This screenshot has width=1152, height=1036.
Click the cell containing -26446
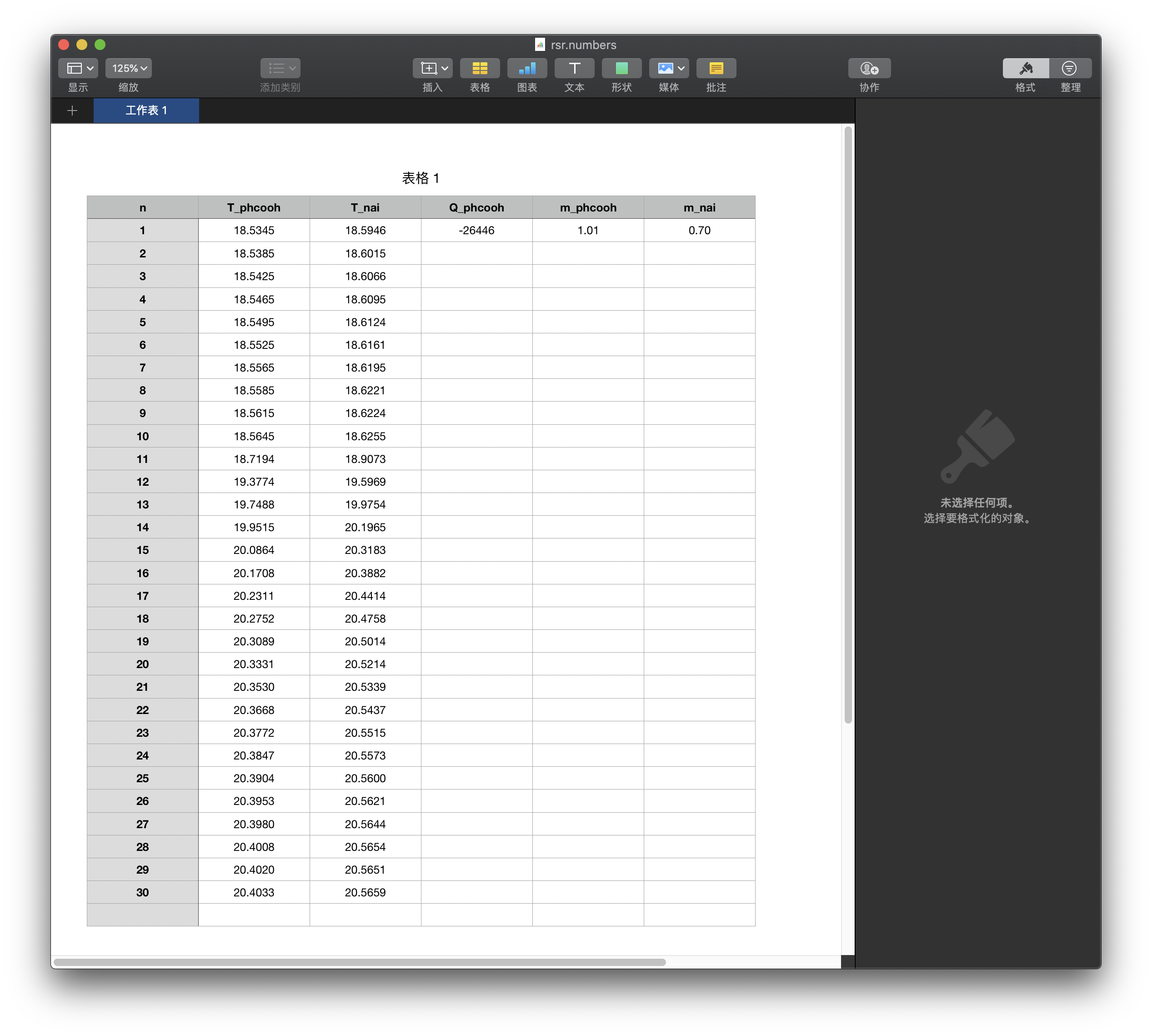click(x=476, y=231)
